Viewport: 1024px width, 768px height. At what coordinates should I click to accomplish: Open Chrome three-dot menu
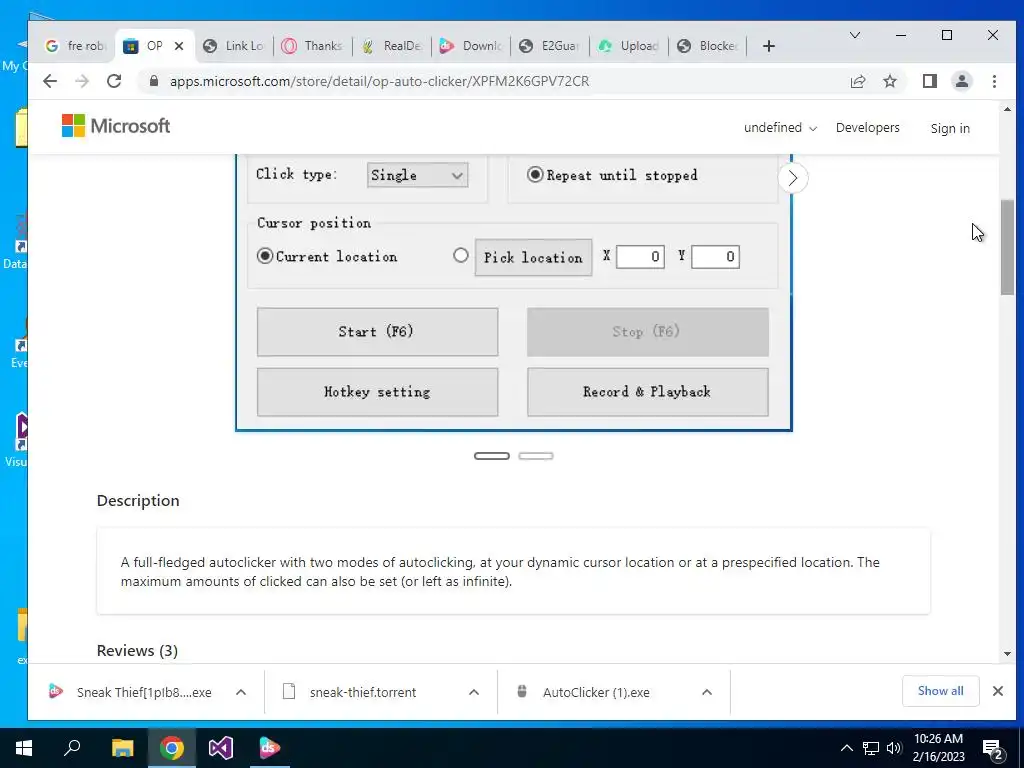click(994, 81)
